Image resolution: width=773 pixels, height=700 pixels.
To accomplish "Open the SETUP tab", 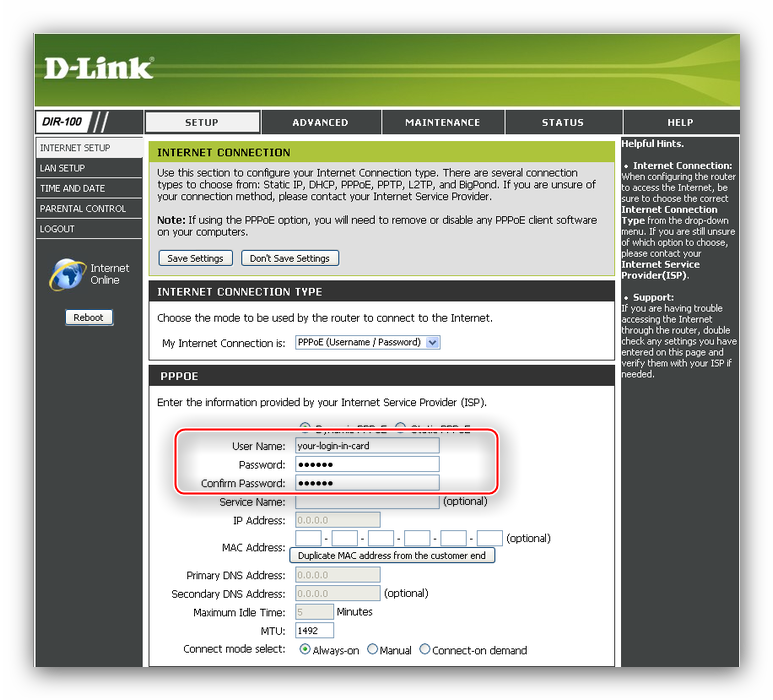I will coord(202,122).
